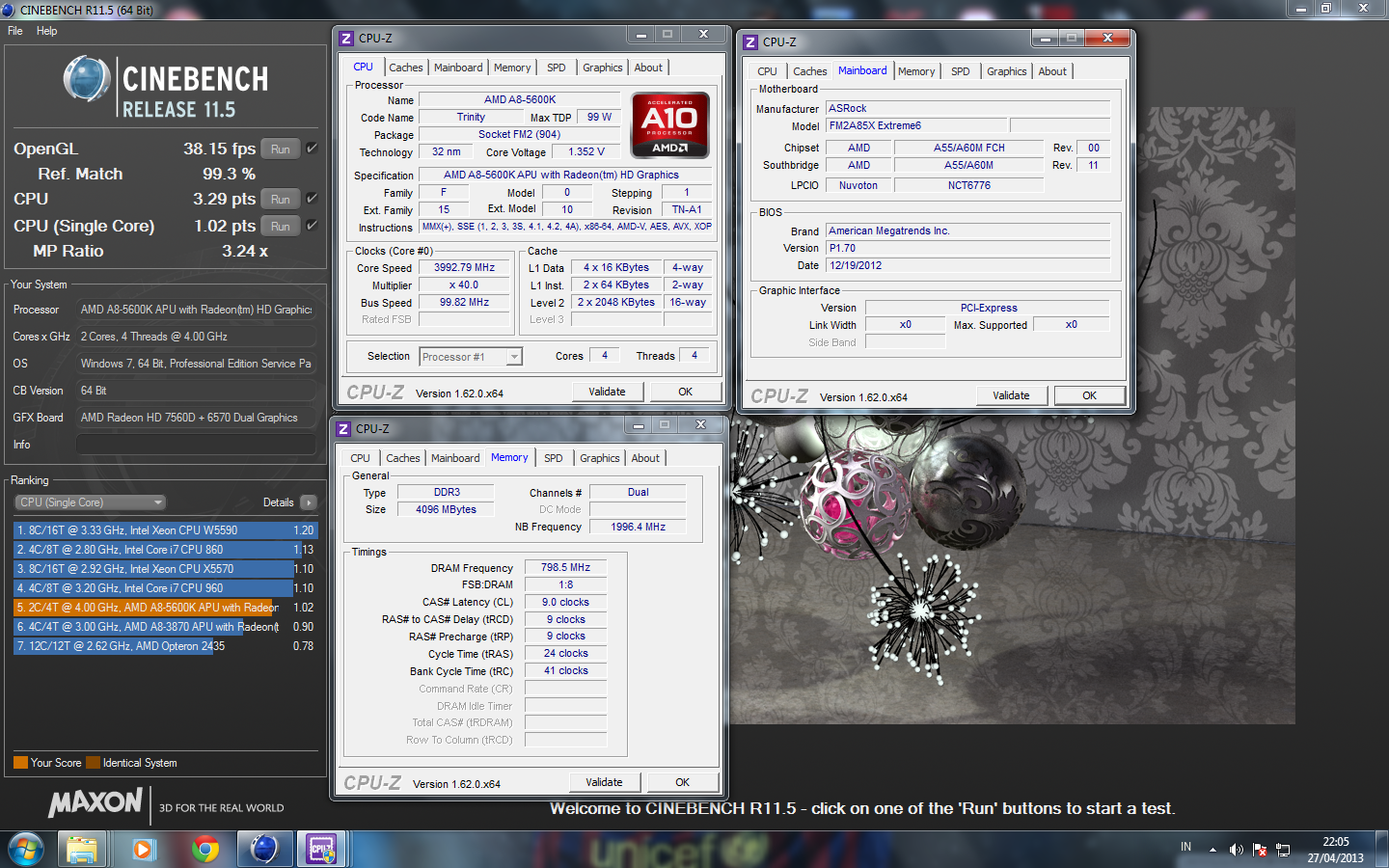This screenshot has height=868, width=1389.
Task: Click the AMD A10 processor logo
Action: click(670, 124)
